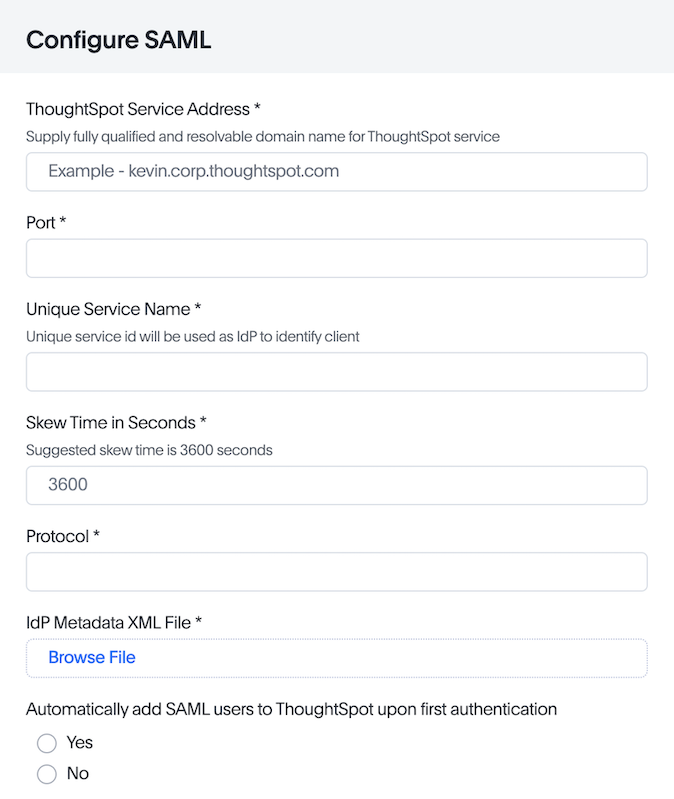674x799 pixels.
Task: Click the 'ThoughtSpot Service Address' field label
Action: coord(143,108)
